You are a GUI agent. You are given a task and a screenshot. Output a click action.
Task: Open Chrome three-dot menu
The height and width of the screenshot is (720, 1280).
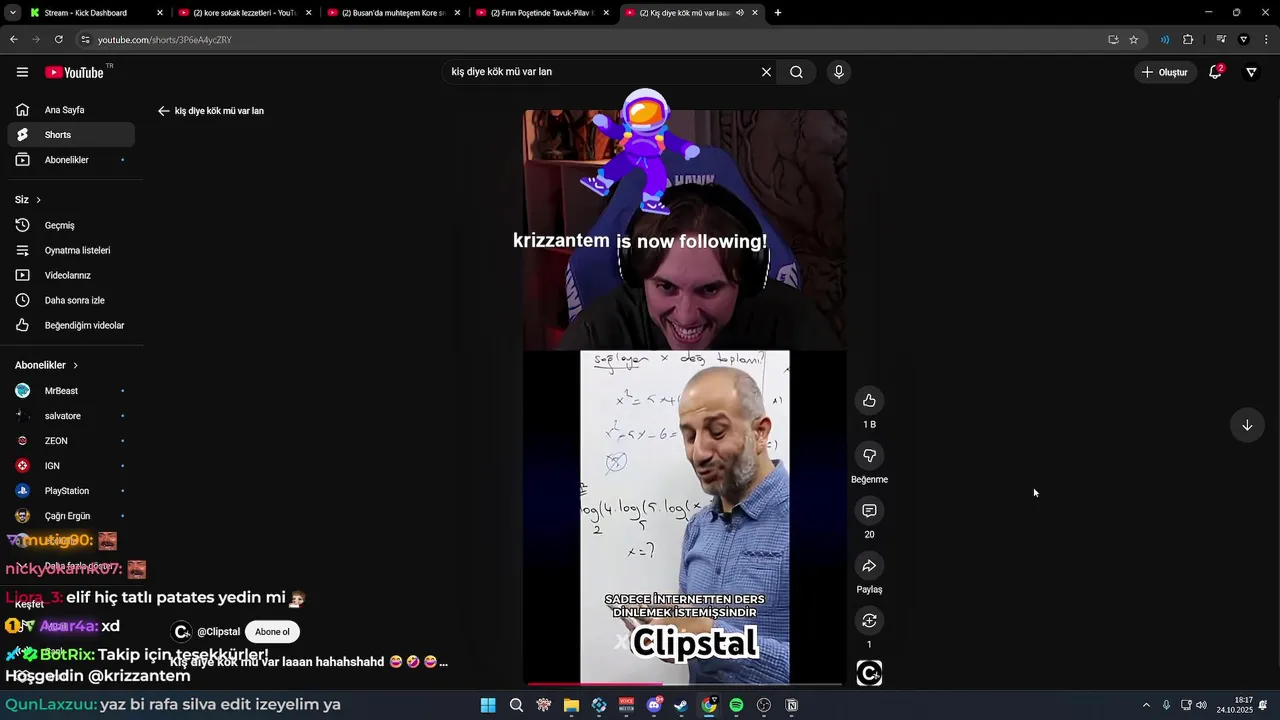[x=1267, y=39]
